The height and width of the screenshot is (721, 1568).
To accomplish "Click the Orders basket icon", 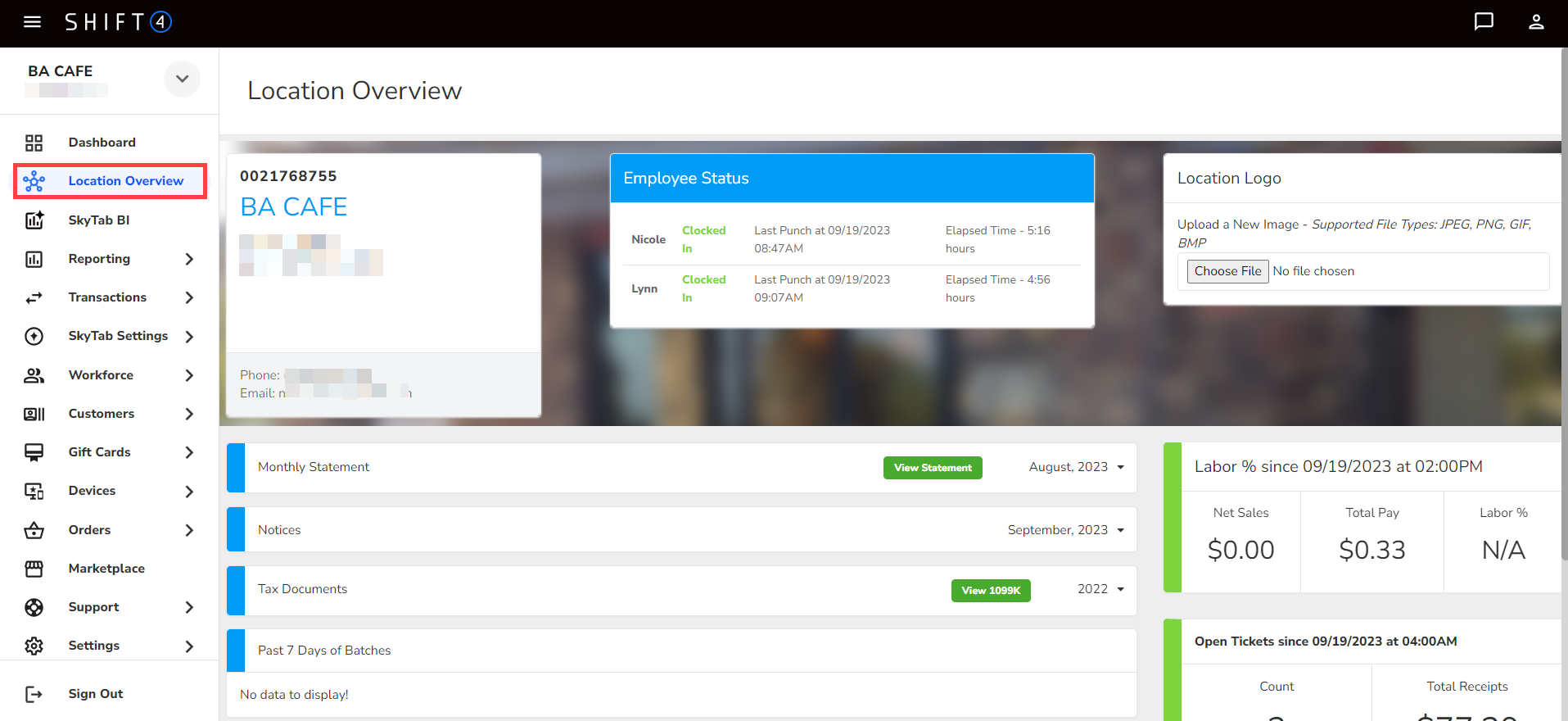I will pyautogui.click(x=34, y=530).
